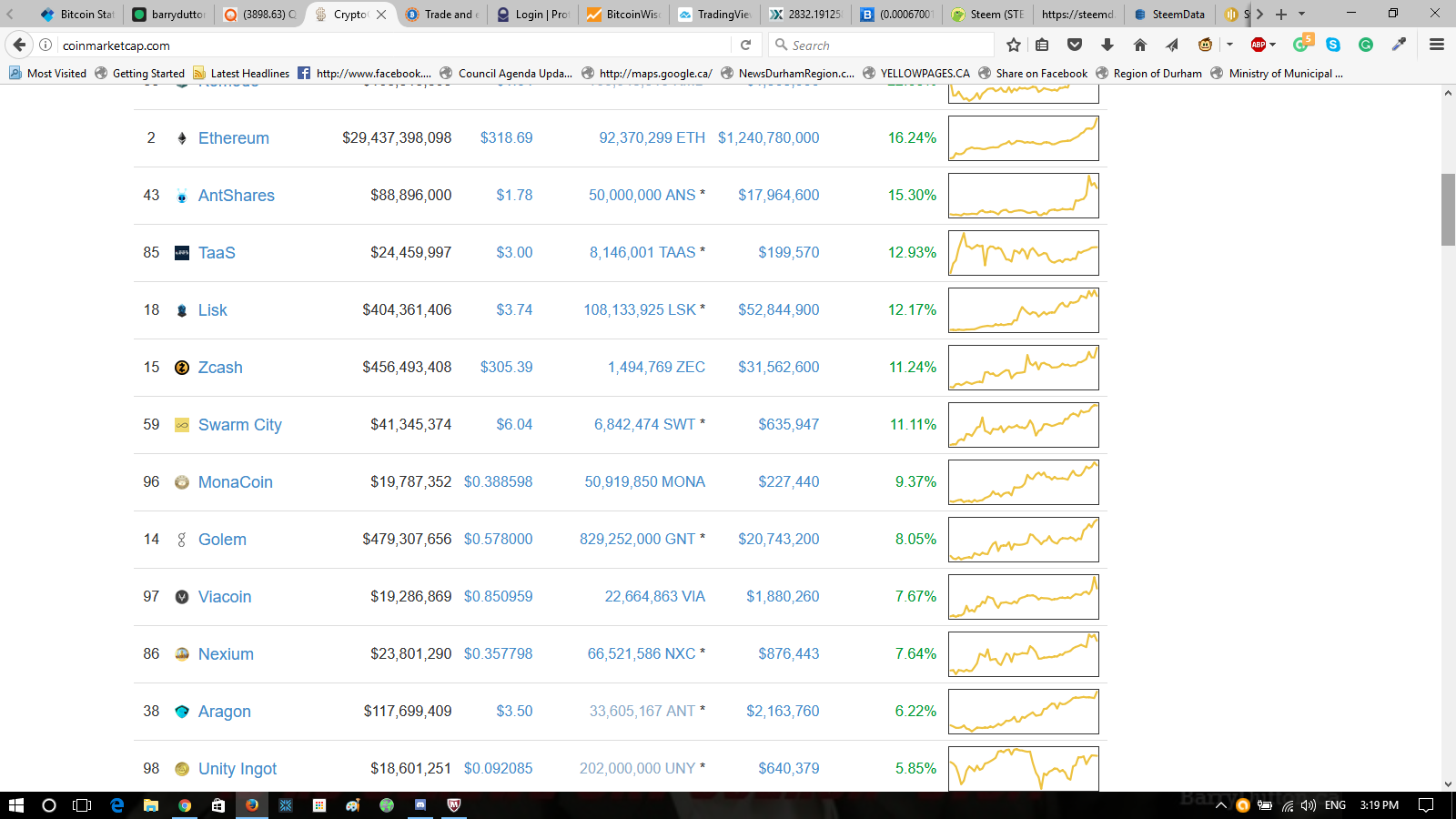Open a new tab with the plus button
The width and height of the screenshot is (1456, 819).
[x=1281, y=15]
